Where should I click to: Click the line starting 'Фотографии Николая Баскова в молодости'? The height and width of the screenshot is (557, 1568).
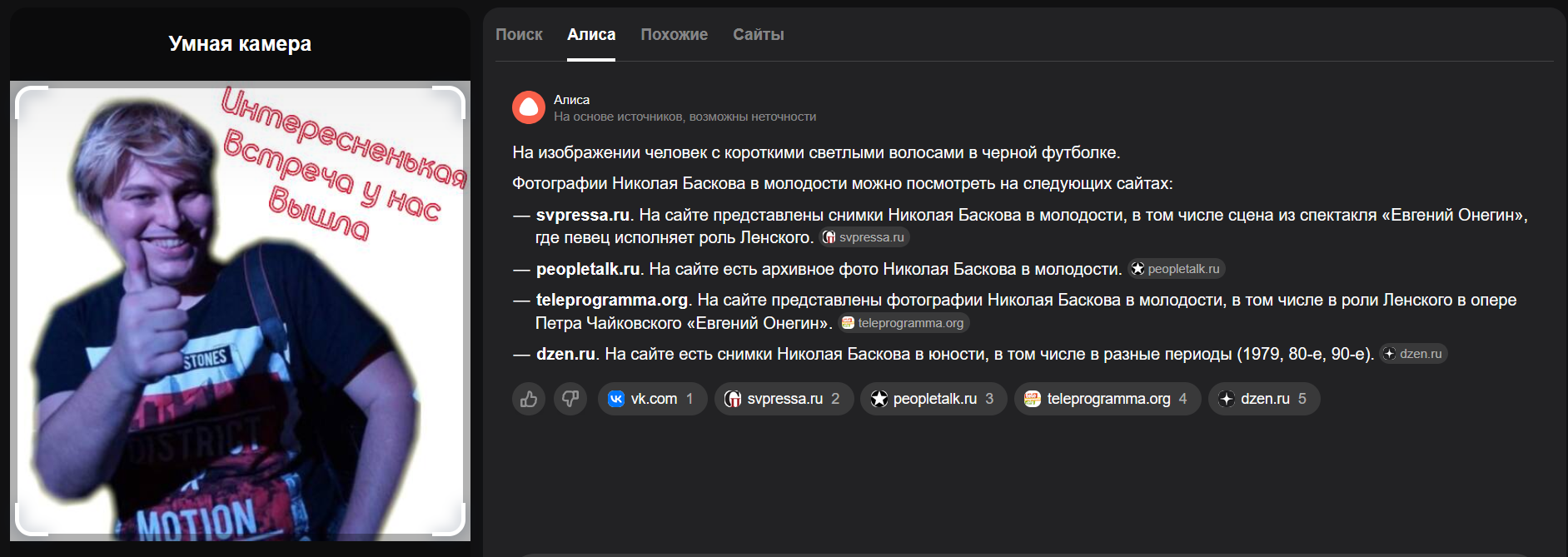pyautogui.click(x=842, y=183)
